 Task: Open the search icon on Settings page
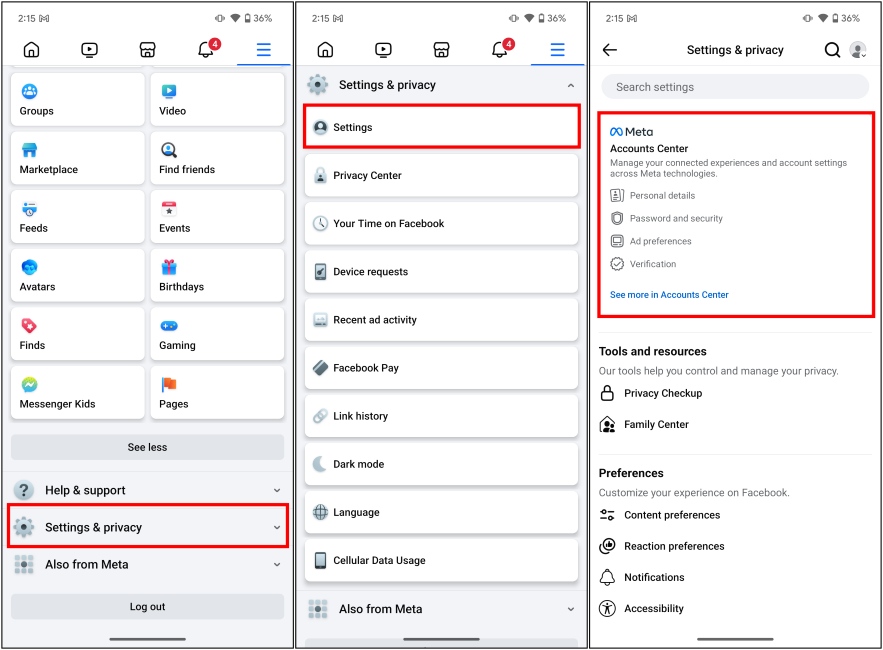coord(831,49)
